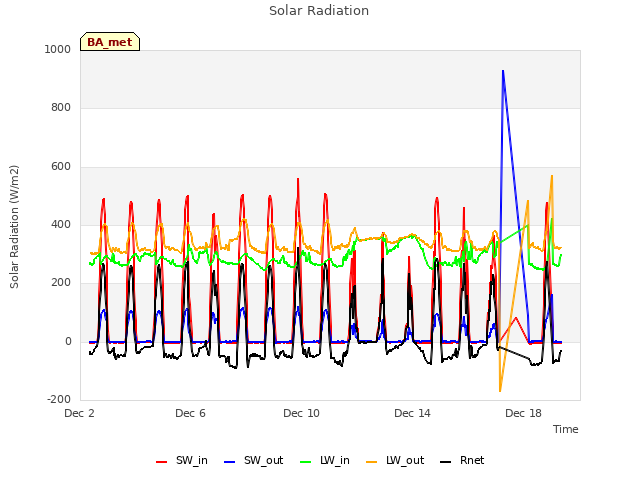Toggle the LW_in legend entry

(x=325, y=460)
